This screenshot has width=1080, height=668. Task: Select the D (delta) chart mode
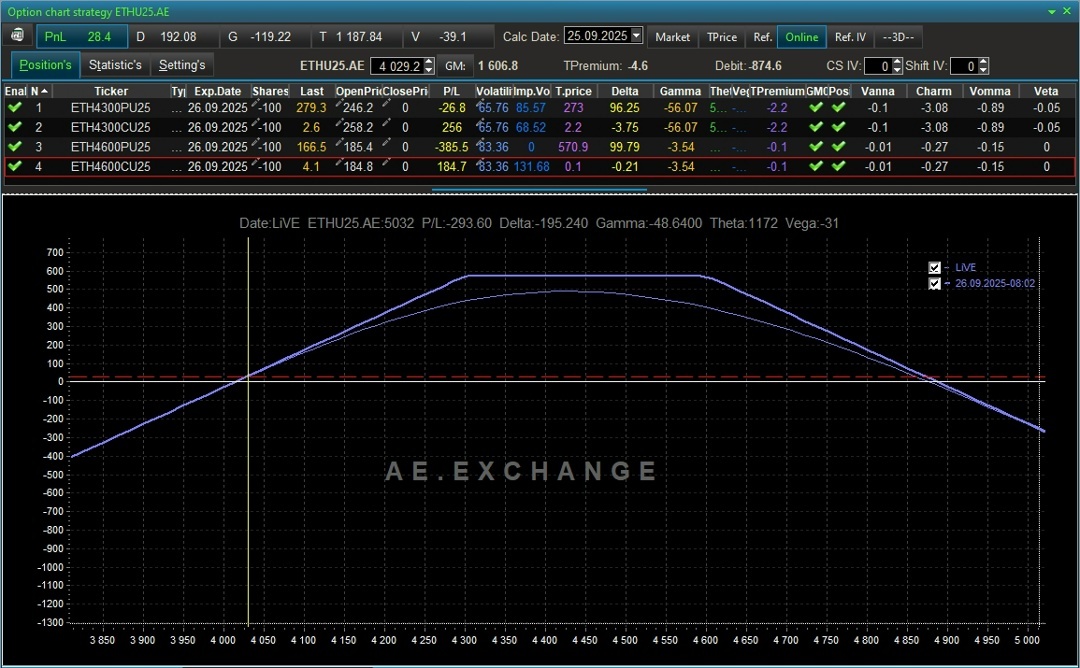(x=174, y=36)
